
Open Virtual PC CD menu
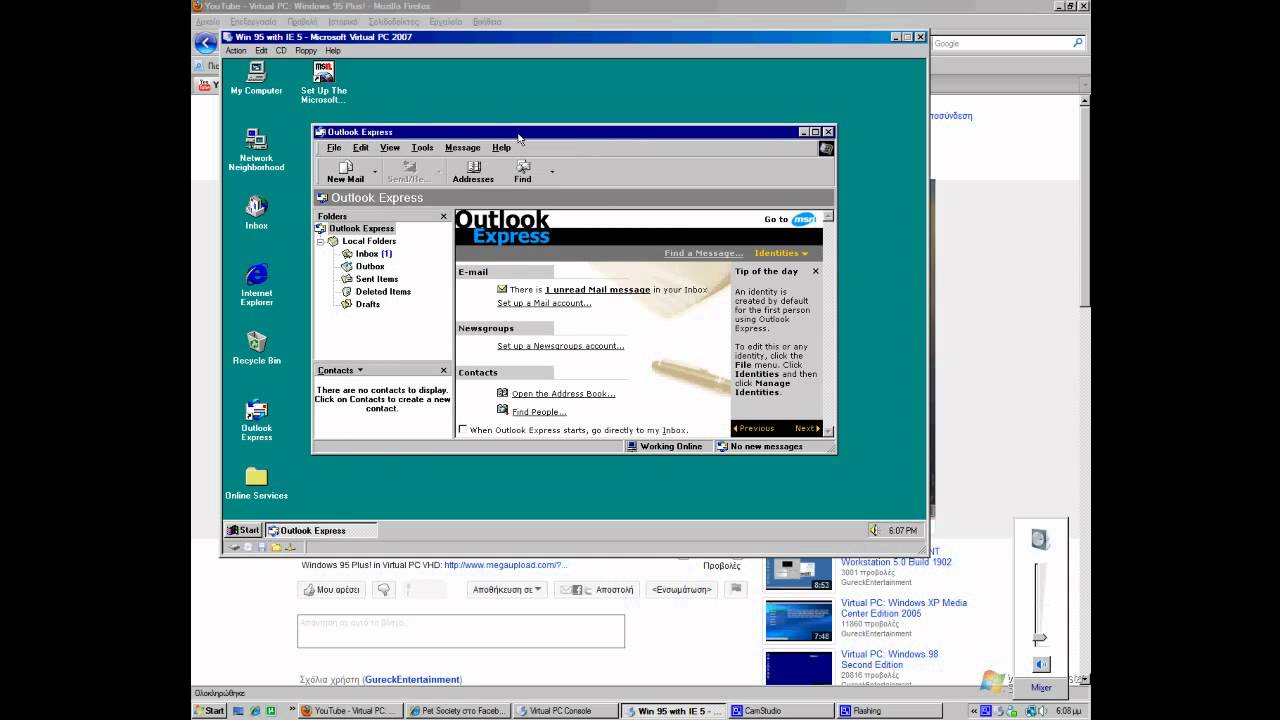(281, 50)
